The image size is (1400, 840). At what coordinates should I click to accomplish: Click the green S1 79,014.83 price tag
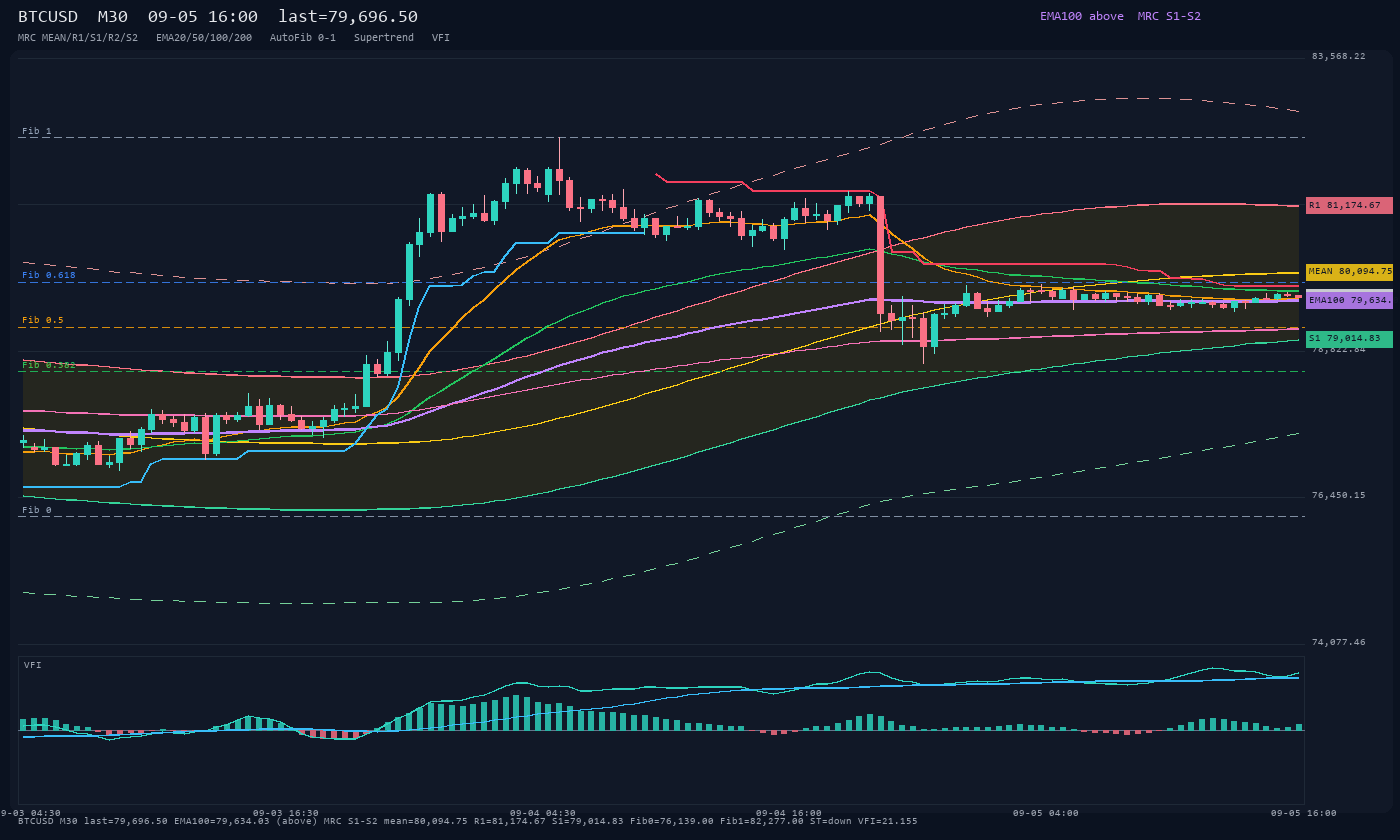1349,339
